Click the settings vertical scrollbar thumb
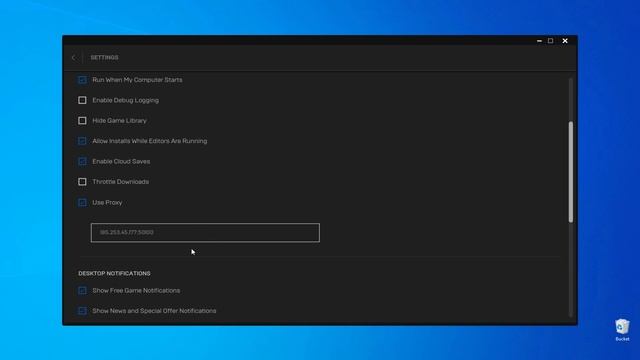 point(571,172)
